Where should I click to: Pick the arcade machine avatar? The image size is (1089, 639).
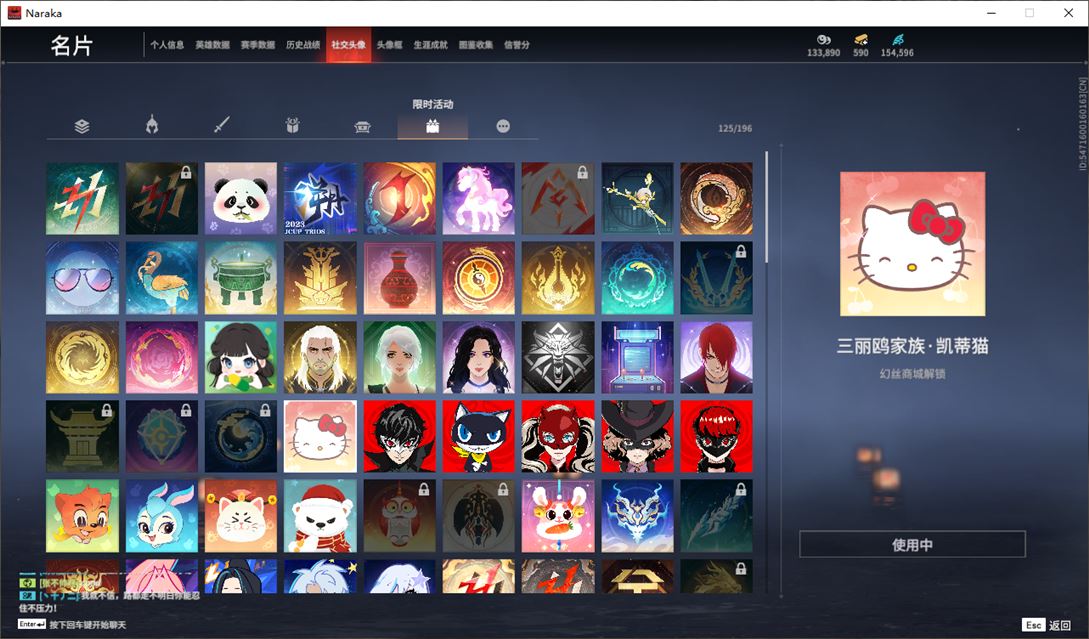(x=637, y=357)
